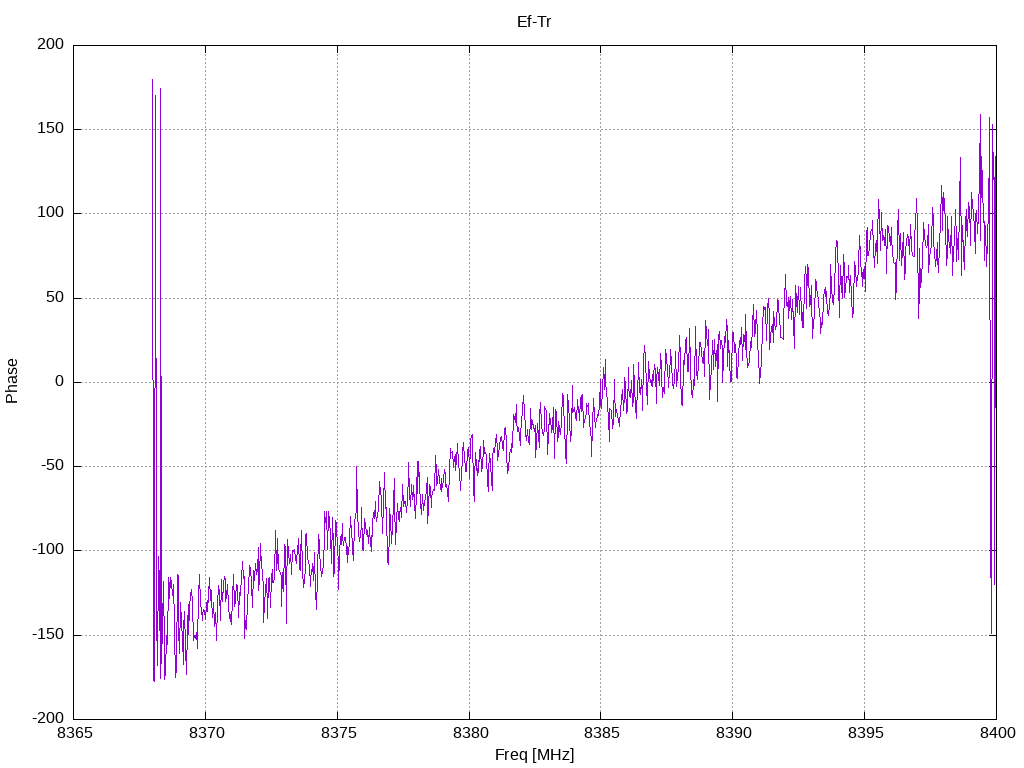Click x-axis tick label 8380
1024x768 pixels.
click(470, 733)
